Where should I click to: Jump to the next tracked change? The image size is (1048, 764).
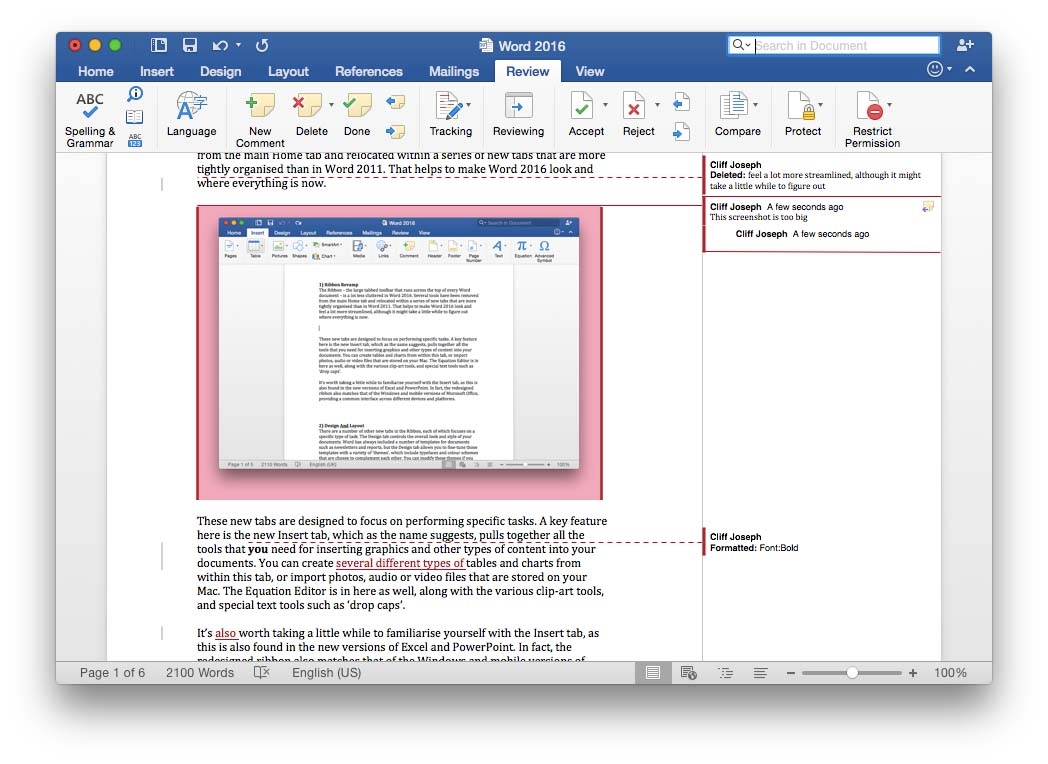tap(681, 131)
